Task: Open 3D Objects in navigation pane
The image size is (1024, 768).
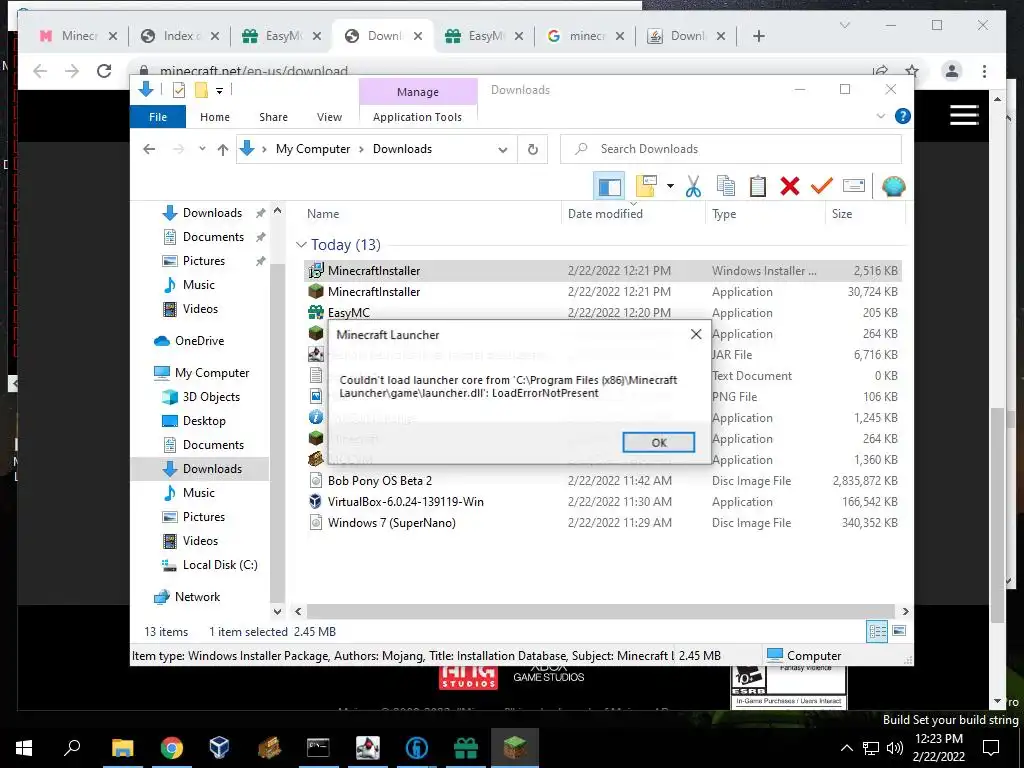Action: pos(211,397)
